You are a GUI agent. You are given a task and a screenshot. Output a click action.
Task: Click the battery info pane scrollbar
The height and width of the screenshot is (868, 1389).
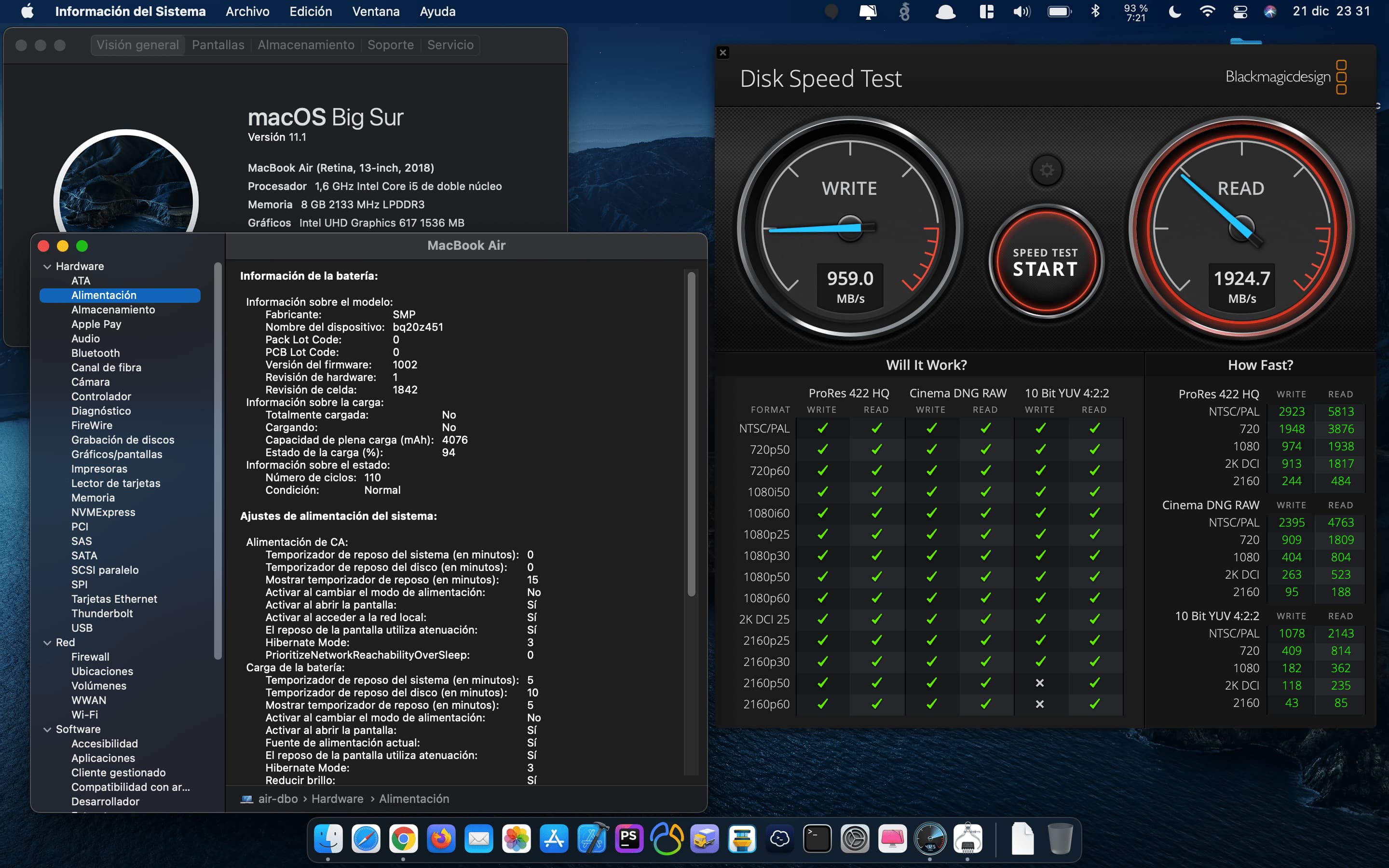[x=691, y=434]
